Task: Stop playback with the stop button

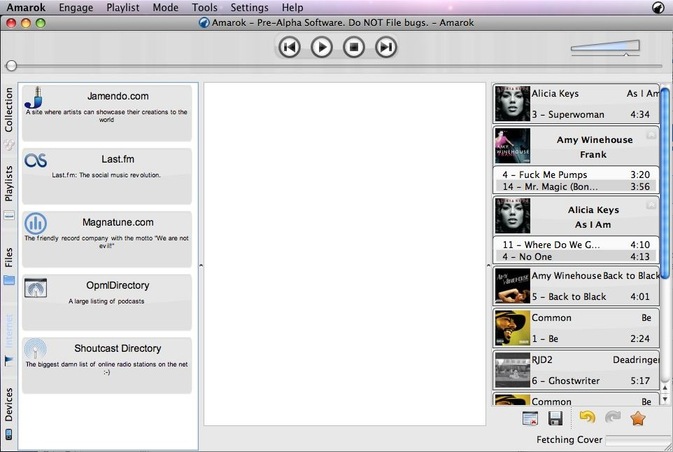Action: [x=353, y=46]
